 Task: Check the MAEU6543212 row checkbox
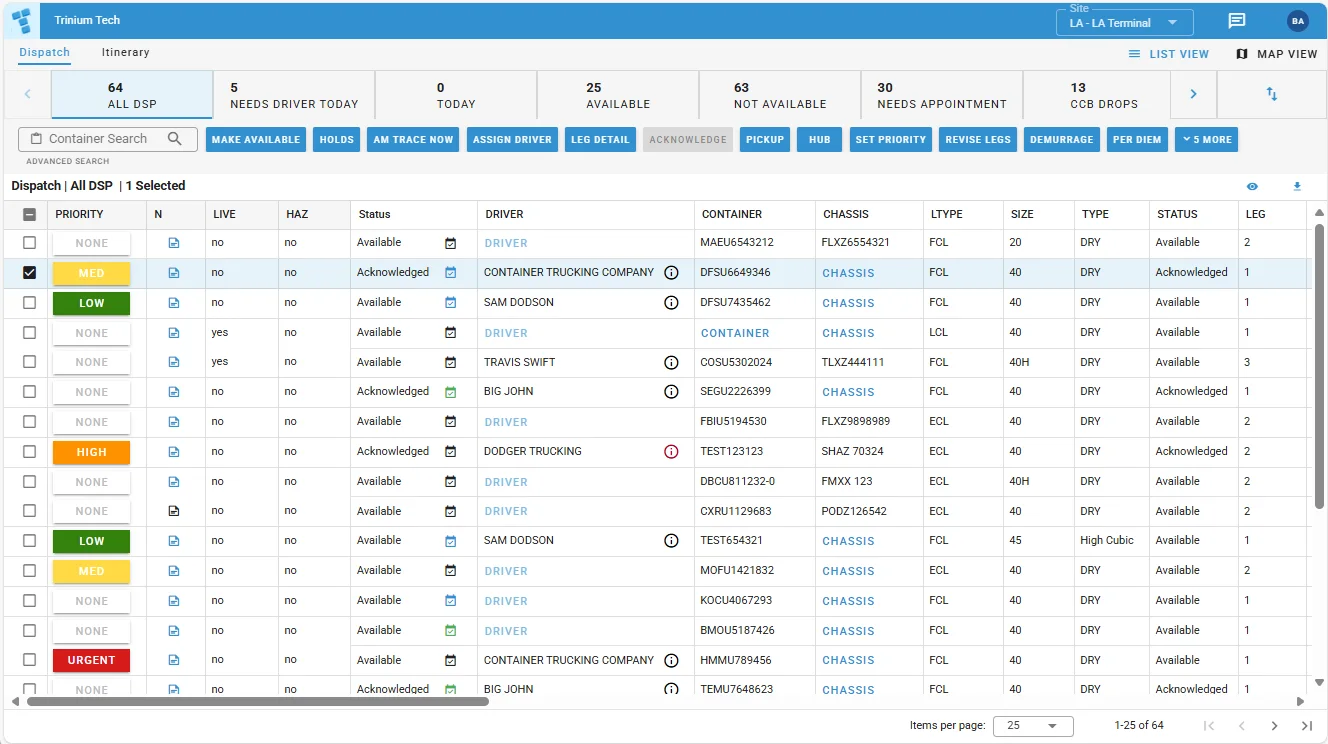[x=29, y=243]
